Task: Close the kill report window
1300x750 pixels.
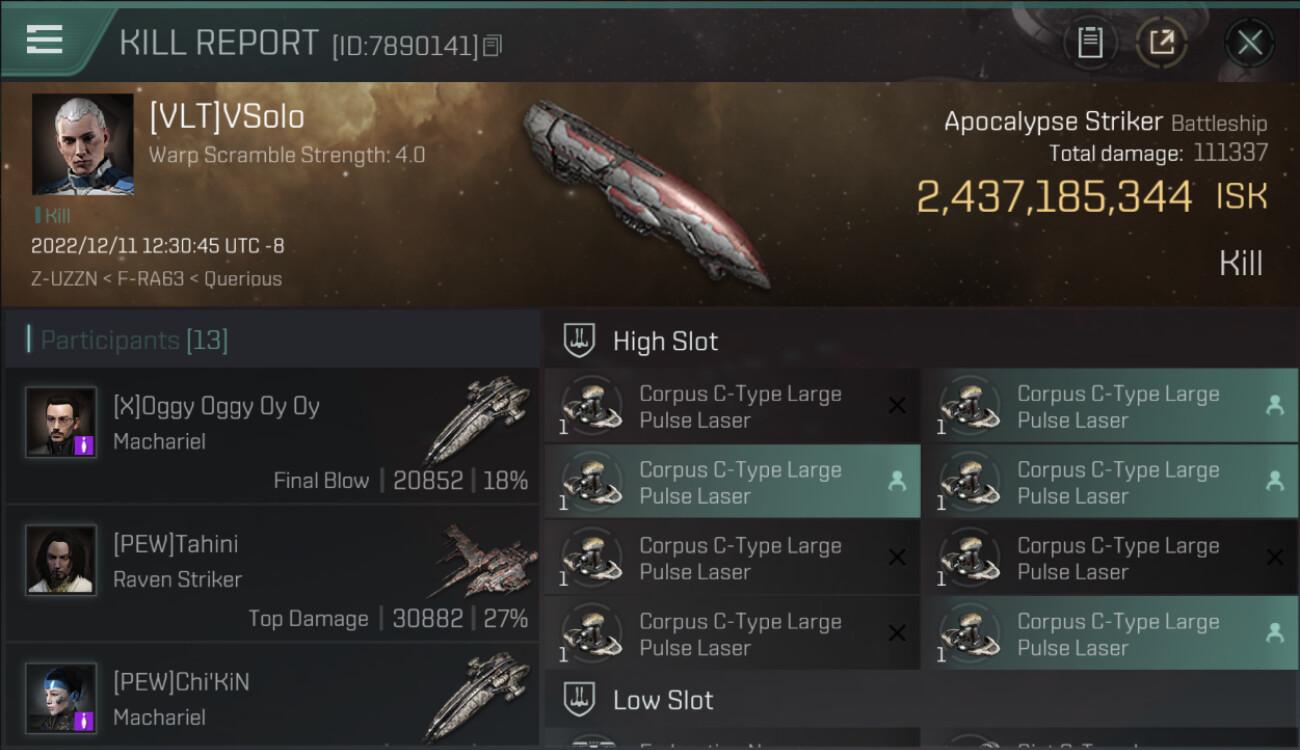Action: (1249, 42)
